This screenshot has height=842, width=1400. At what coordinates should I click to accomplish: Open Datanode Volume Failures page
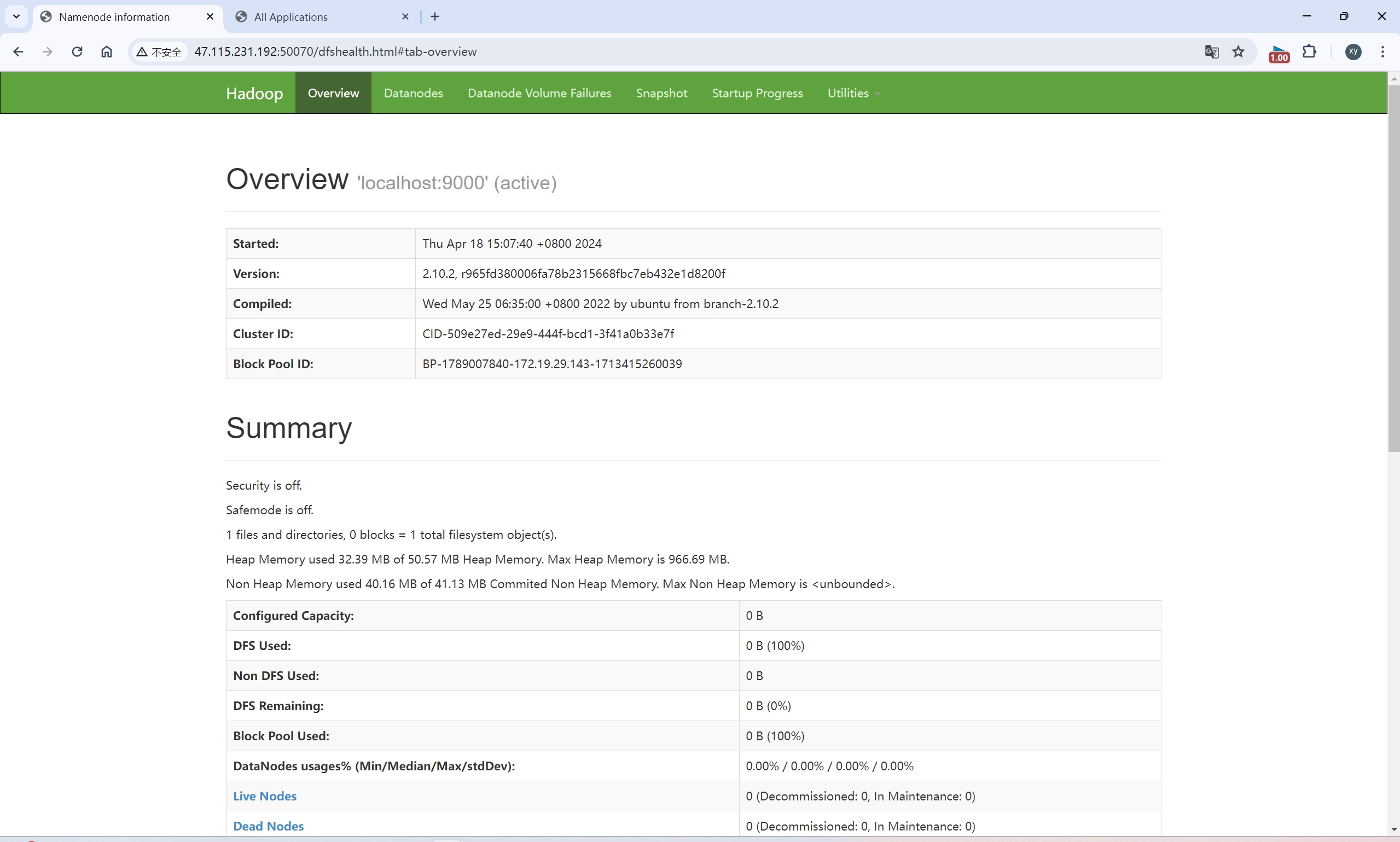[539, 93]
